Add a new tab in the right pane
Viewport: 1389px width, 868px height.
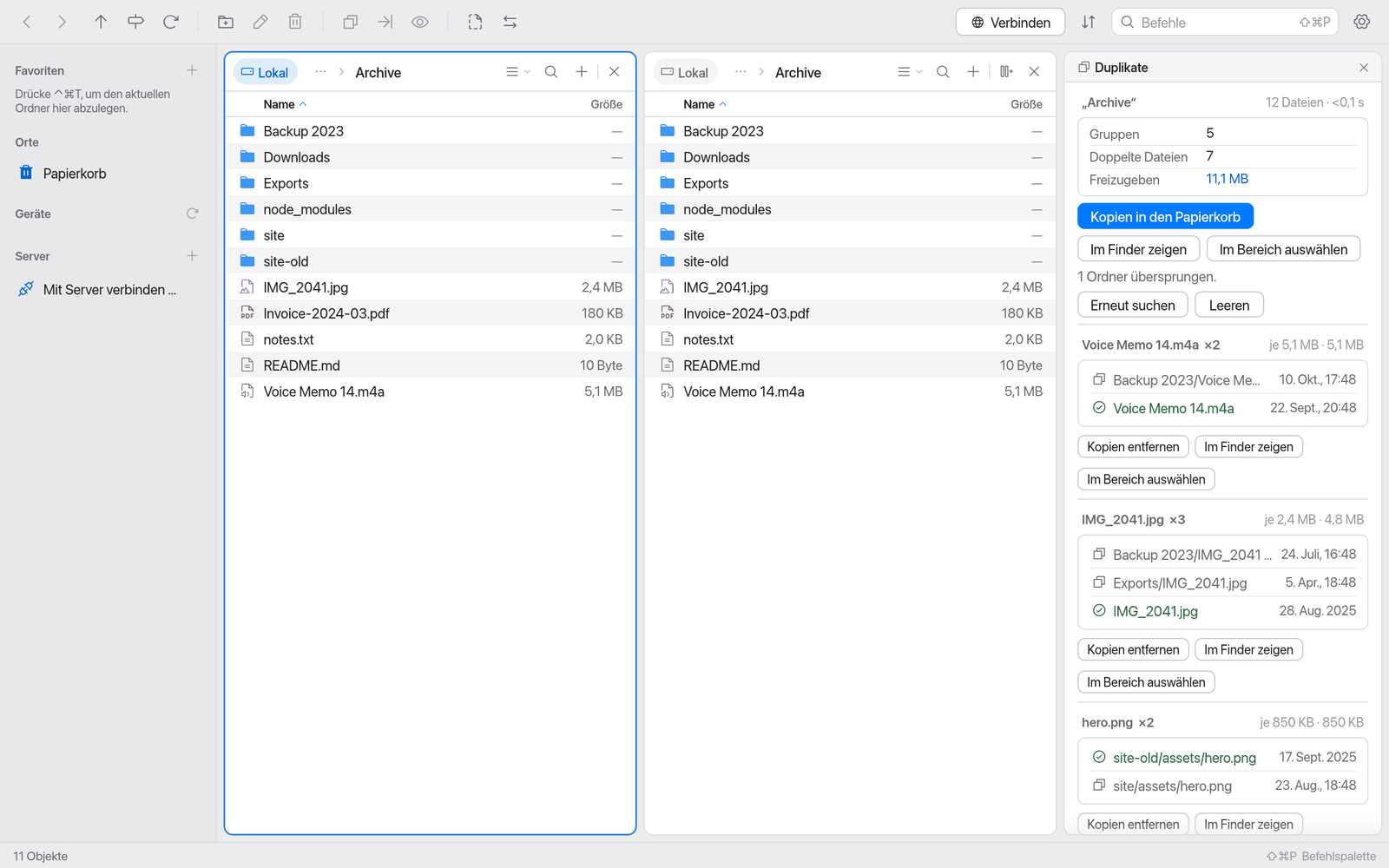[x=973, y=72]
